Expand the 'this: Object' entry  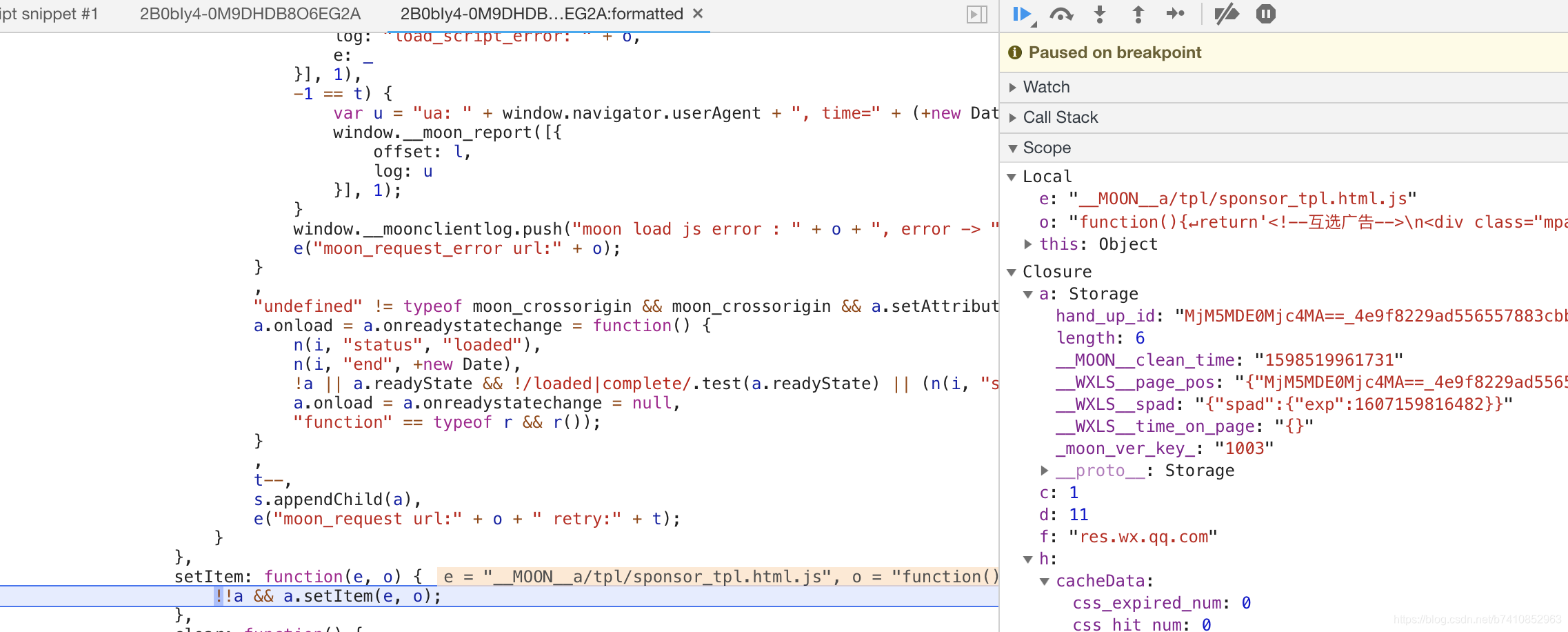[x=1028, y=244]
